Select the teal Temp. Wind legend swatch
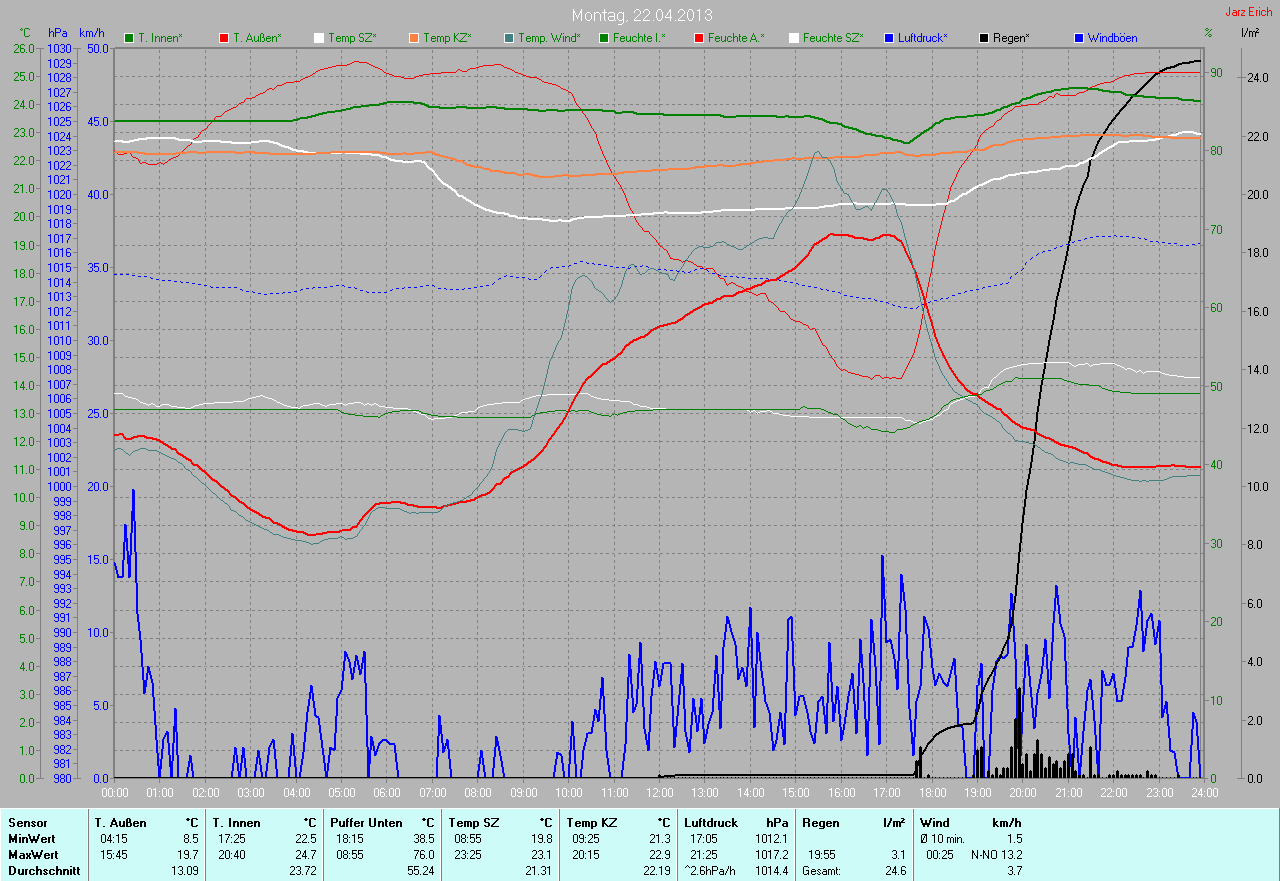Image resolution: width=1280 pixels, height=881 pixels. click(509, 38)
